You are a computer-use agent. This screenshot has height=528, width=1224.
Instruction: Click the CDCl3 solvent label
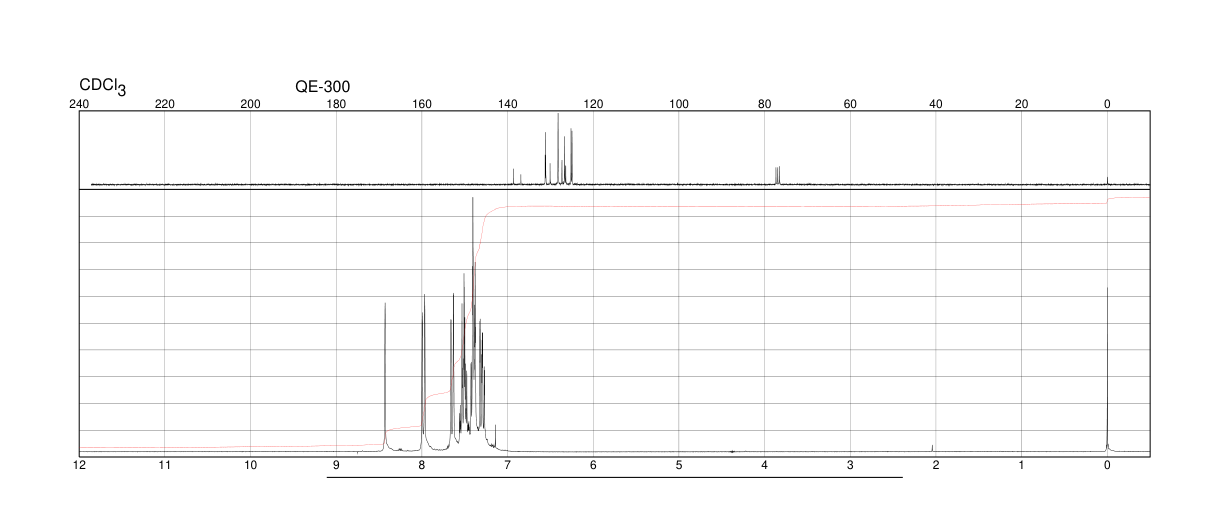click(x=103, y=87)
